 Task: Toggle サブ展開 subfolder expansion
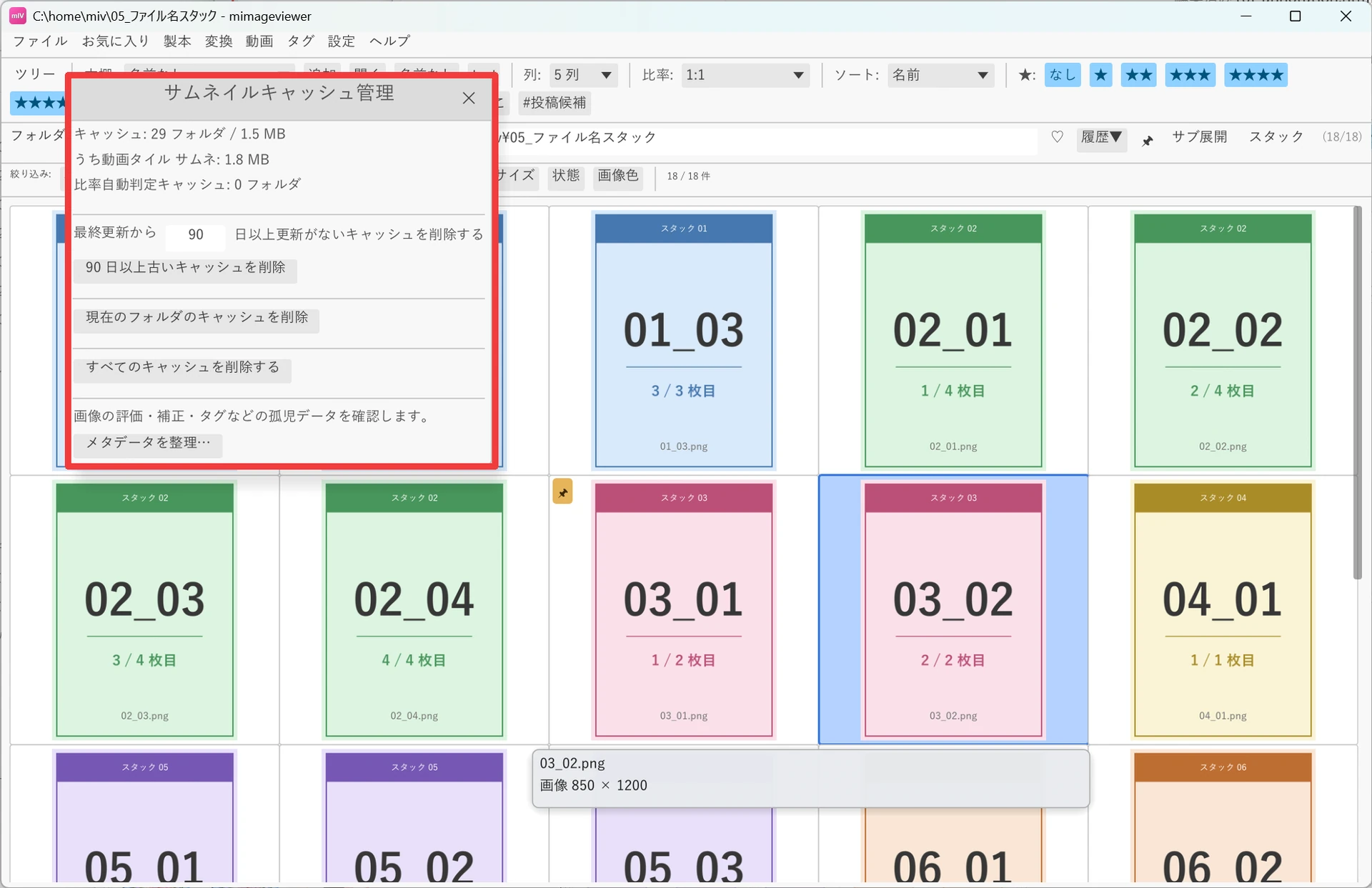(x=1199, y=136)
